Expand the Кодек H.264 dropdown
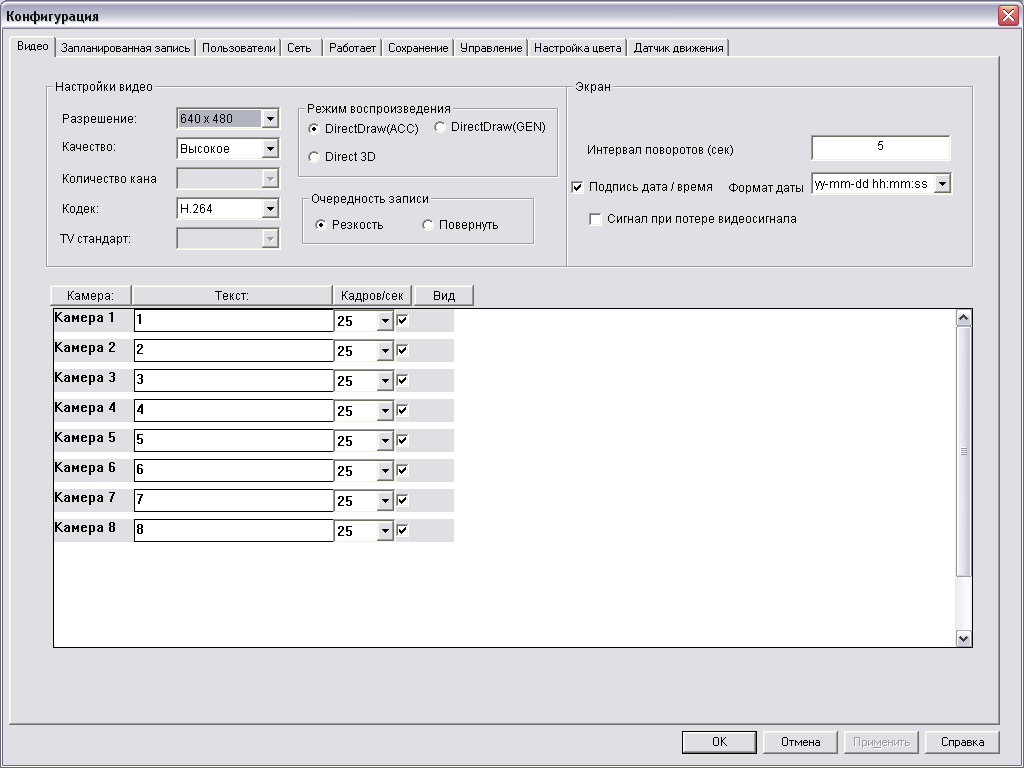 point(269,209)
